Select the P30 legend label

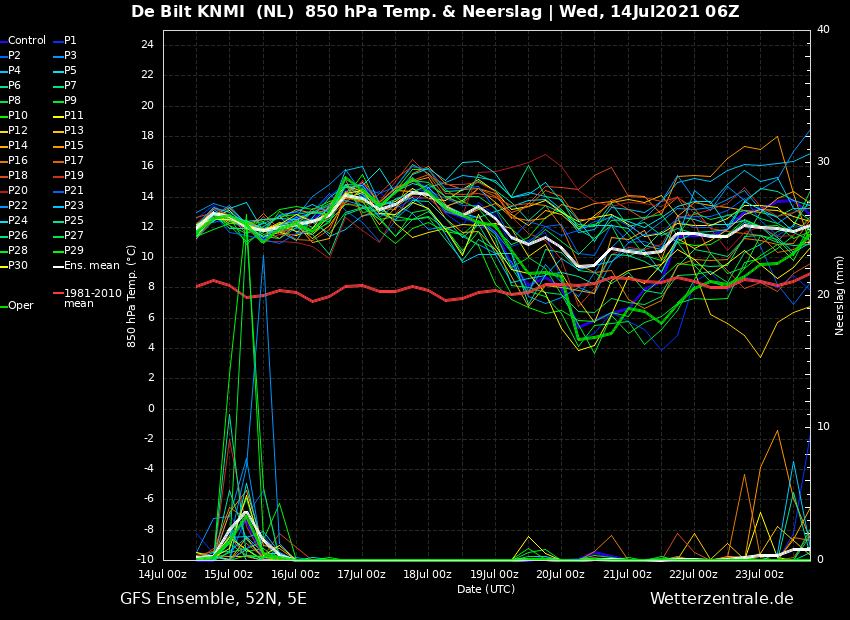pyautogui.click(x=17, y=266)
